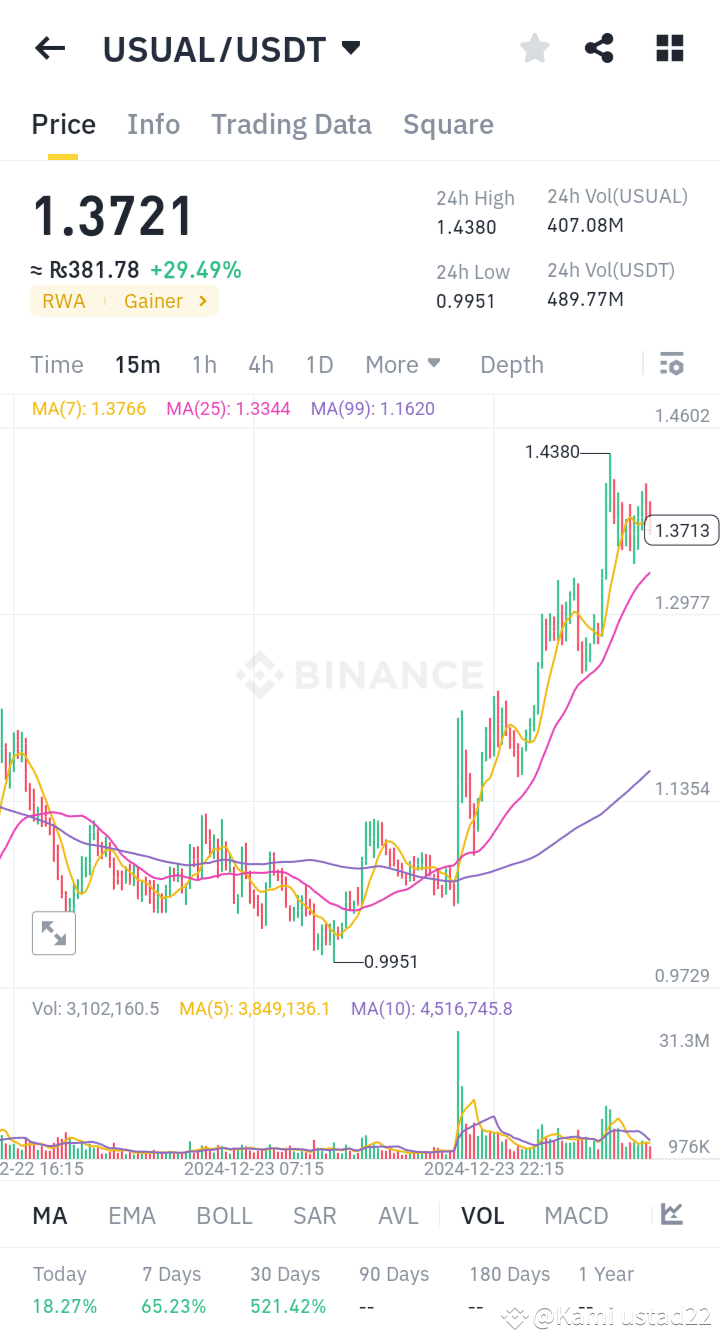Expand the chart to fullscreen mode
The image size is (720, 1339).
coord(53,932)
